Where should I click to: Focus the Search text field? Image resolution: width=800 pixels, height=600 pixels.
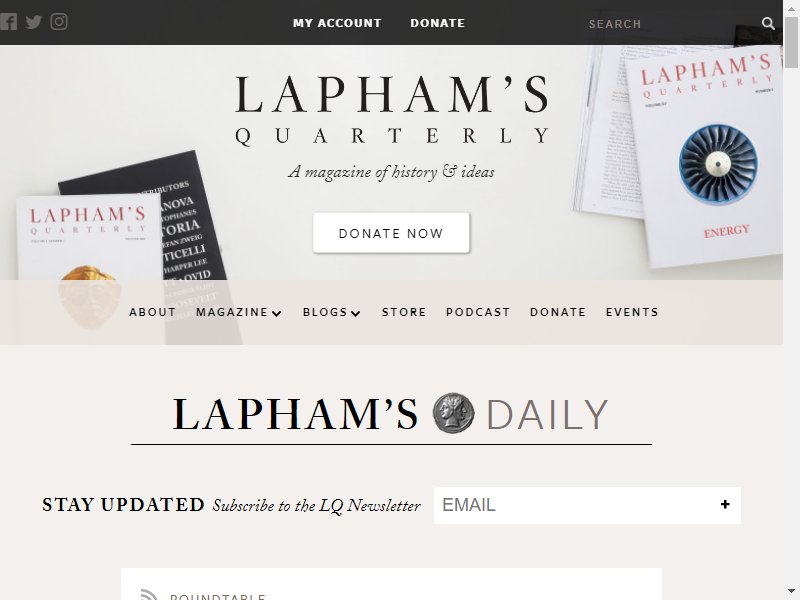669,23
